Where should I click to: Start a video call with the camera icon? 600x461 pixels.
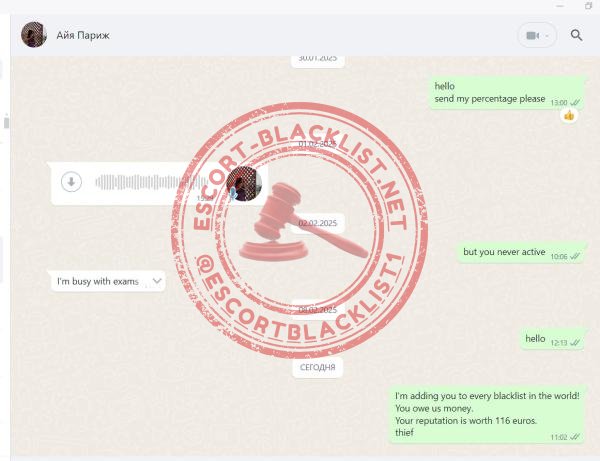(x=532, y=36)
